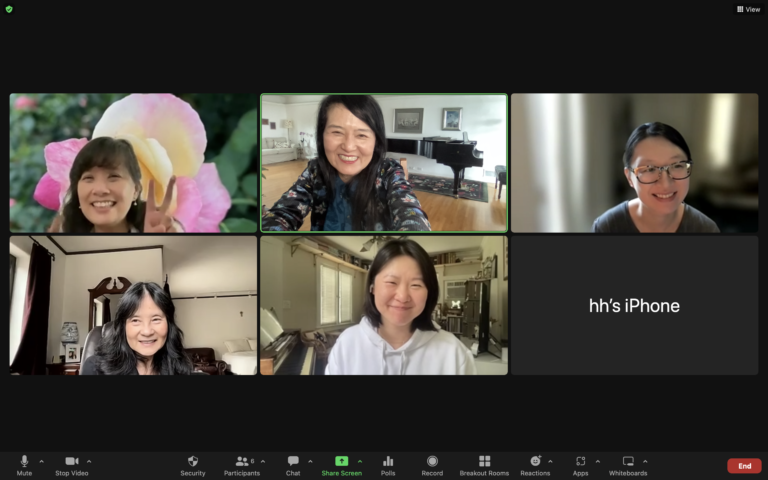Launch the Polls feature

(388, 465)
